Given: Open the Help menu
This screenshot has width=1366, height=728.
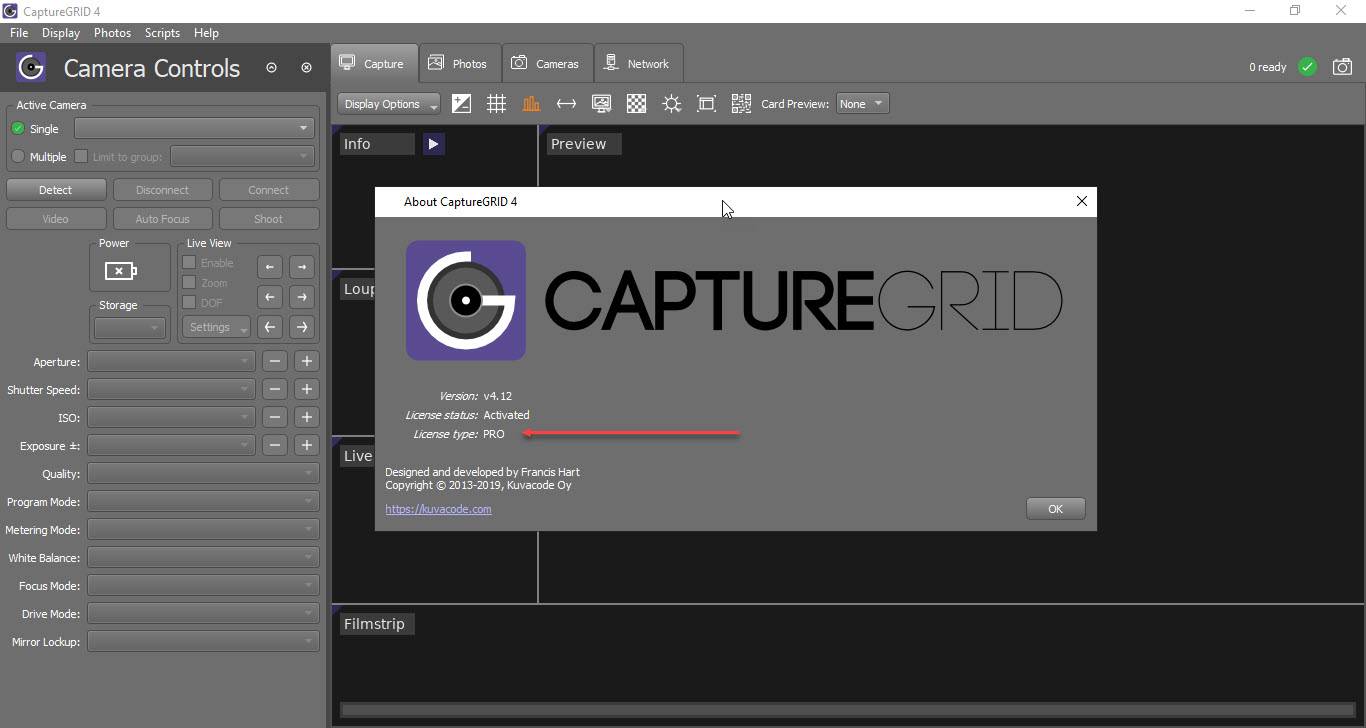Looking at the screenshot, I should point(206,33).
